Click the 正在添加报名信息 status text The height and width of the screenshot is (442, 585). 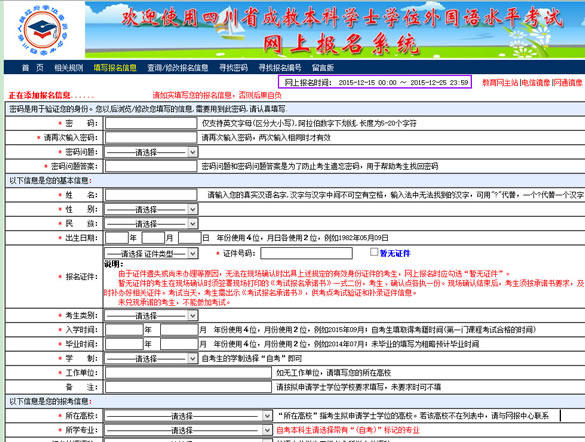[51, 95]
